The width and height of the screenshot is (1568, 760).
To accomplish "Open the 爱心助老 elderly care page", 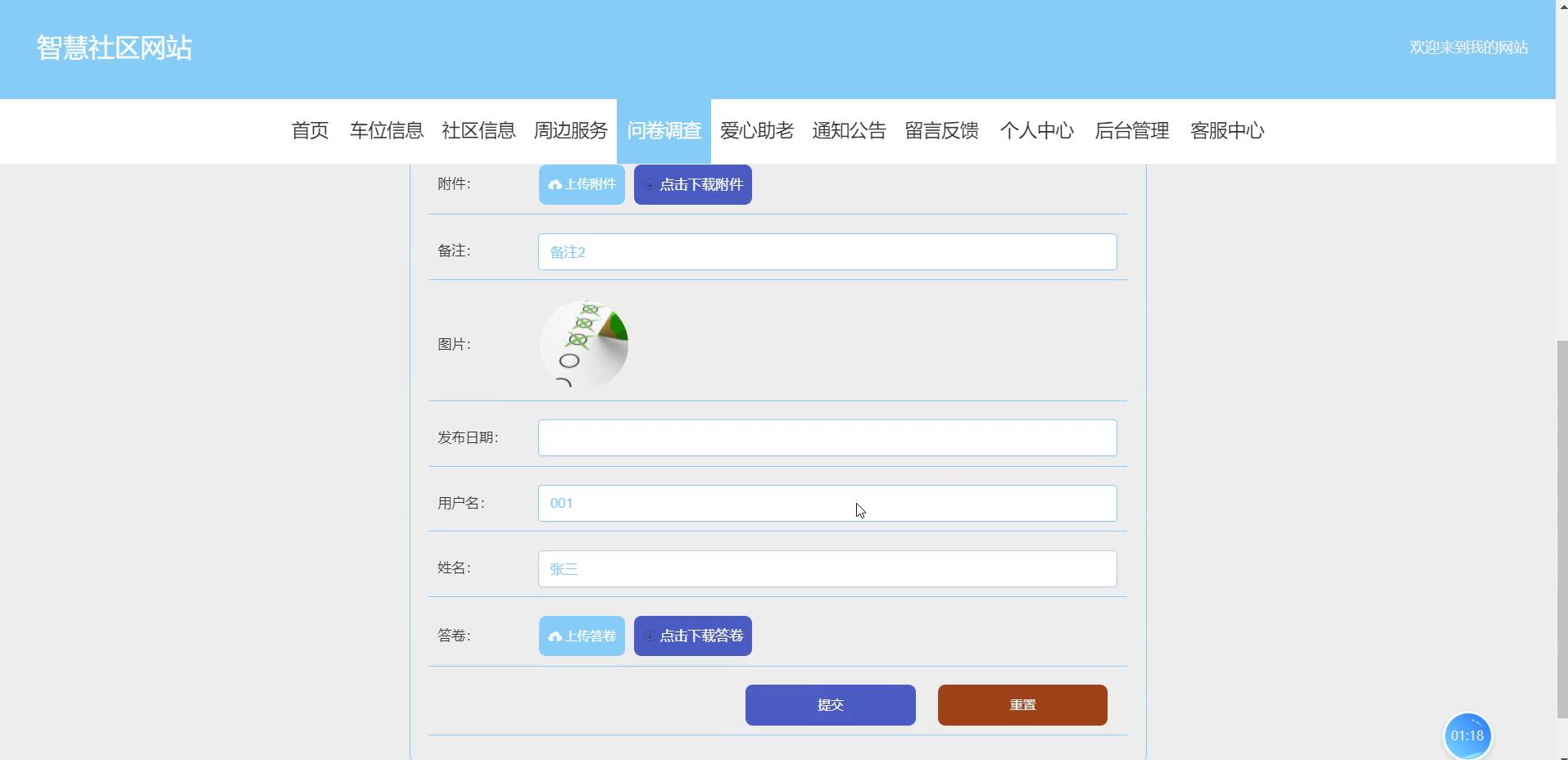I will pos(756,131).
